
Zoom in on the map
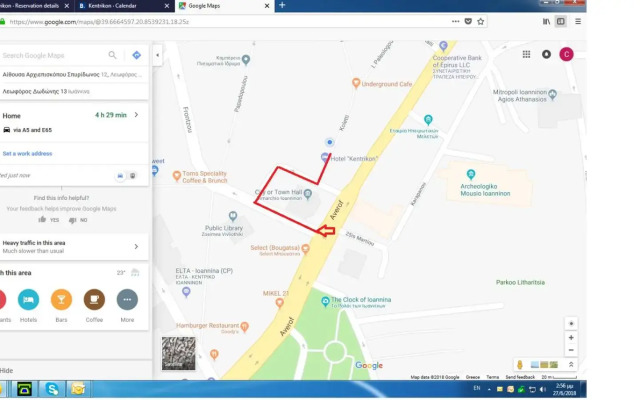coord(571,338)
